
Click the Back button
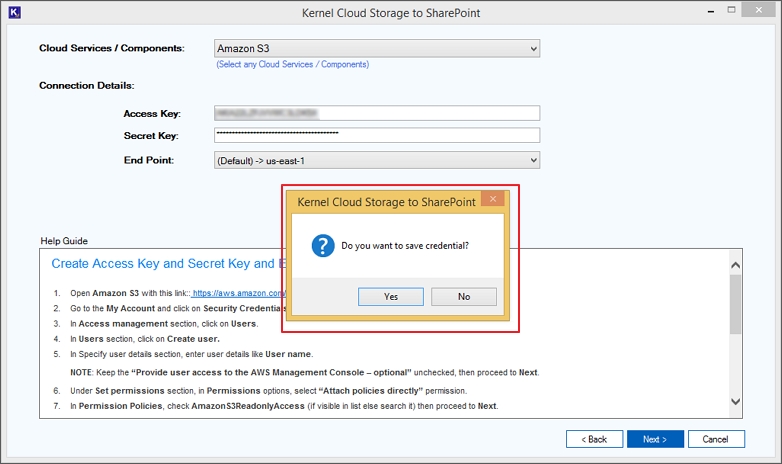(x=594, y=439)
